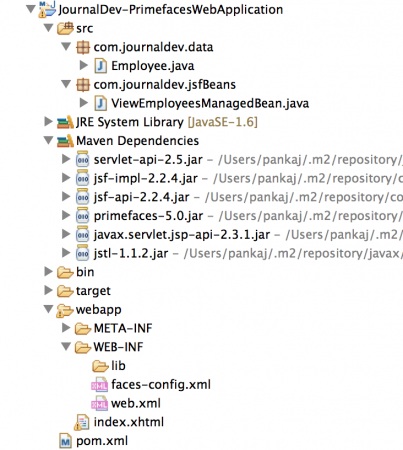The height and width of the screenshot is (450, 403).
Task: Collapse the webapp folder triangle
Action: (49, 309)
